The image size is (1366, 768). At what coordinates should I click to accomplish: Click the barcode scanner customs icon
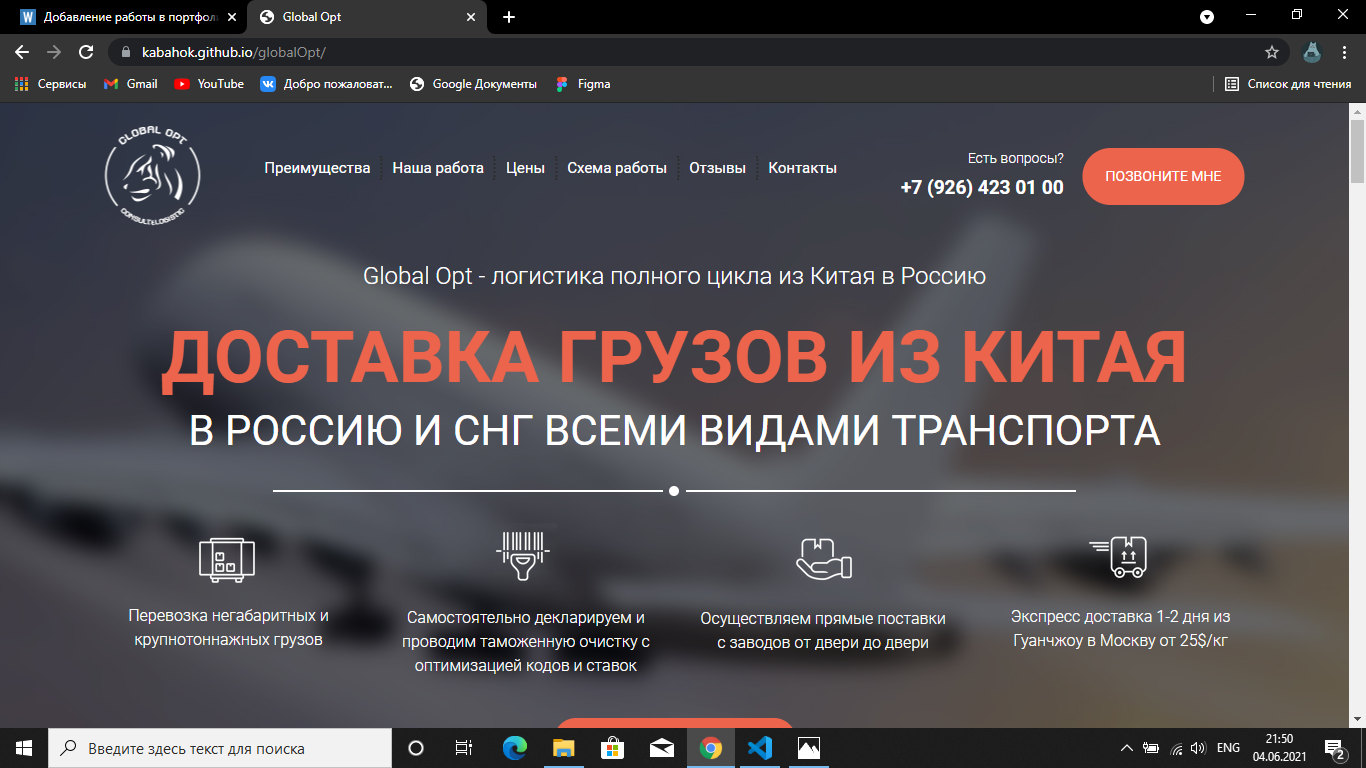tap(523, 557)
